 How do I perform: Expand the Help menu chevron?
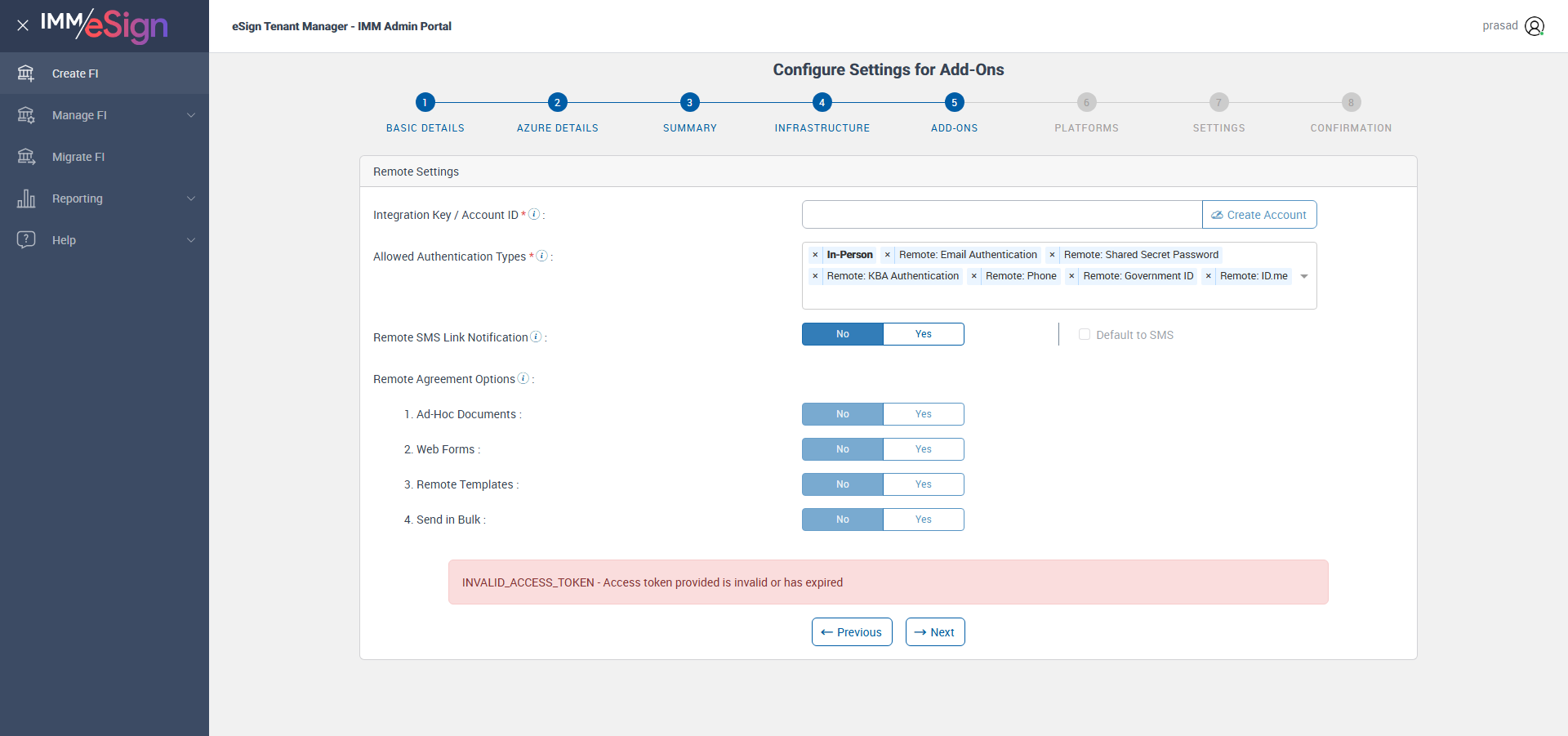click(x=191, y=240)
